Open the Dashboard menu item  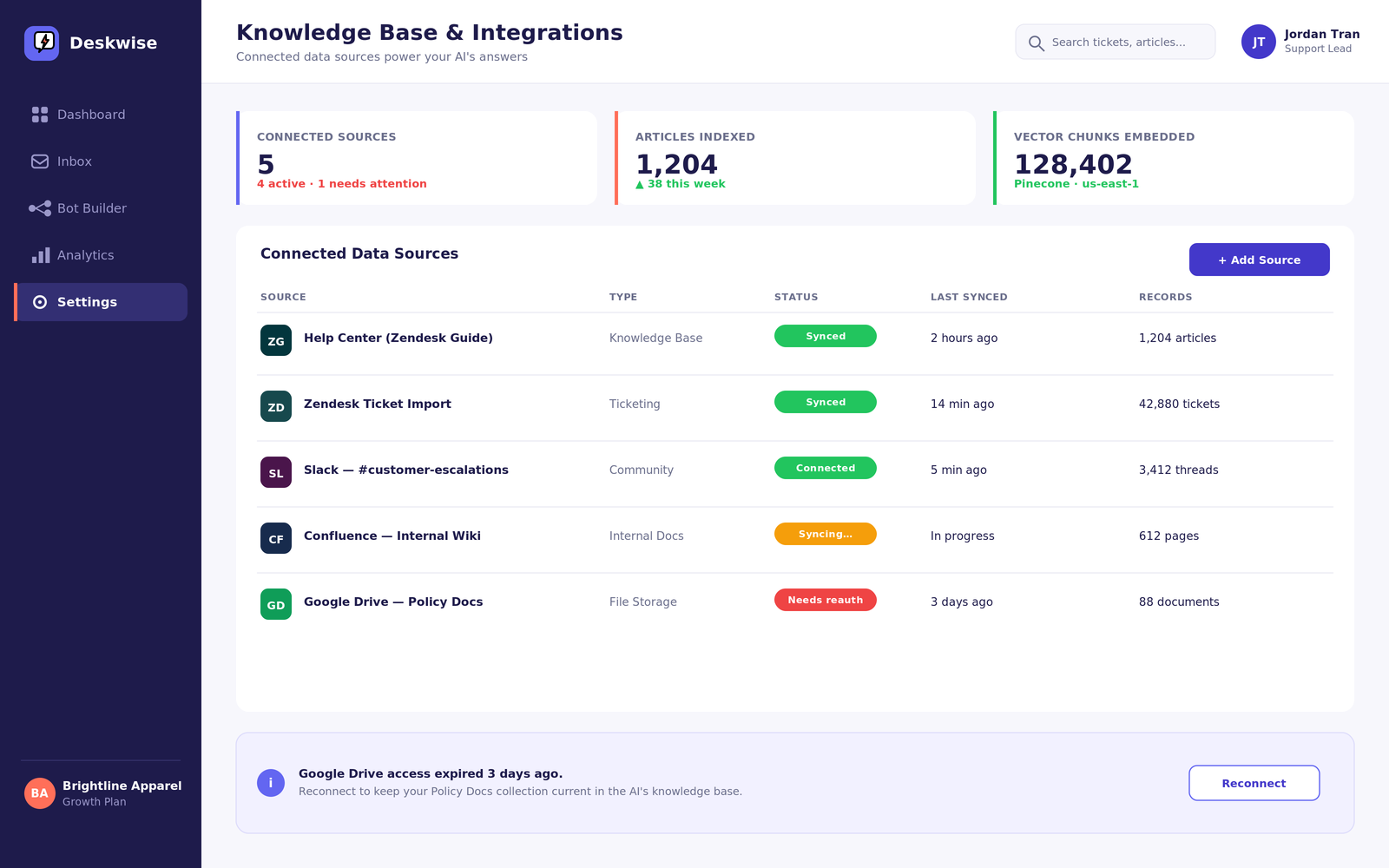coord(101,115)
